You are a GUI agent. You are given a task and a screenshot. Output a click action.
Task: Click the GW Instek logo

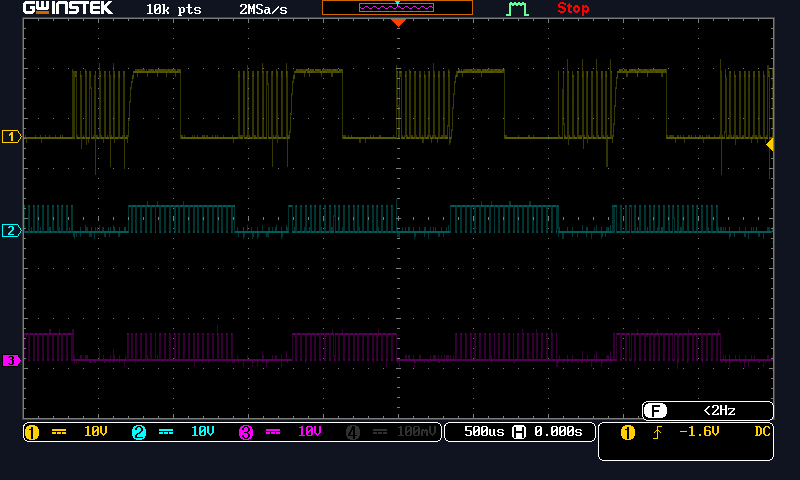point(67,8)
